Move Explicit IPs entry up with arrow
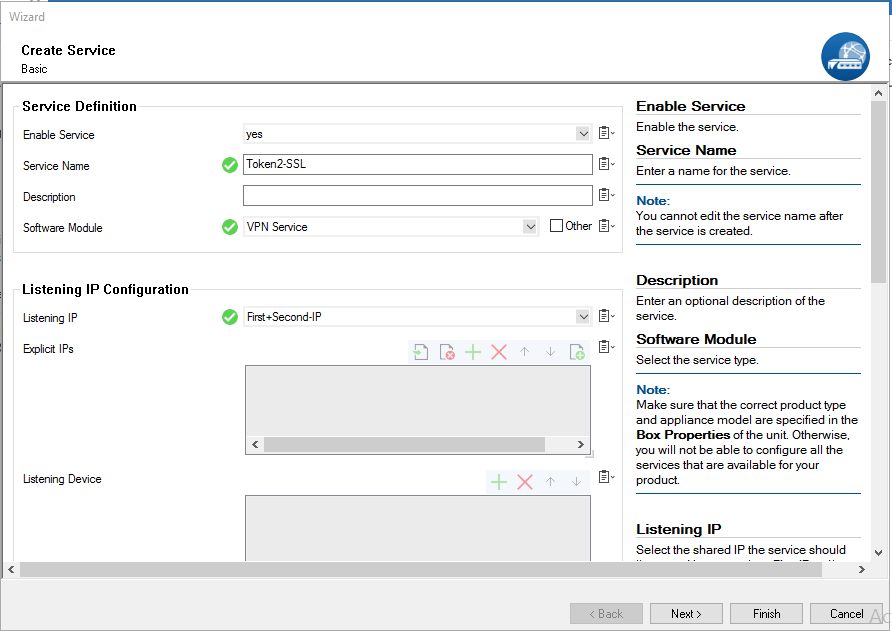 tap(524, 352)
